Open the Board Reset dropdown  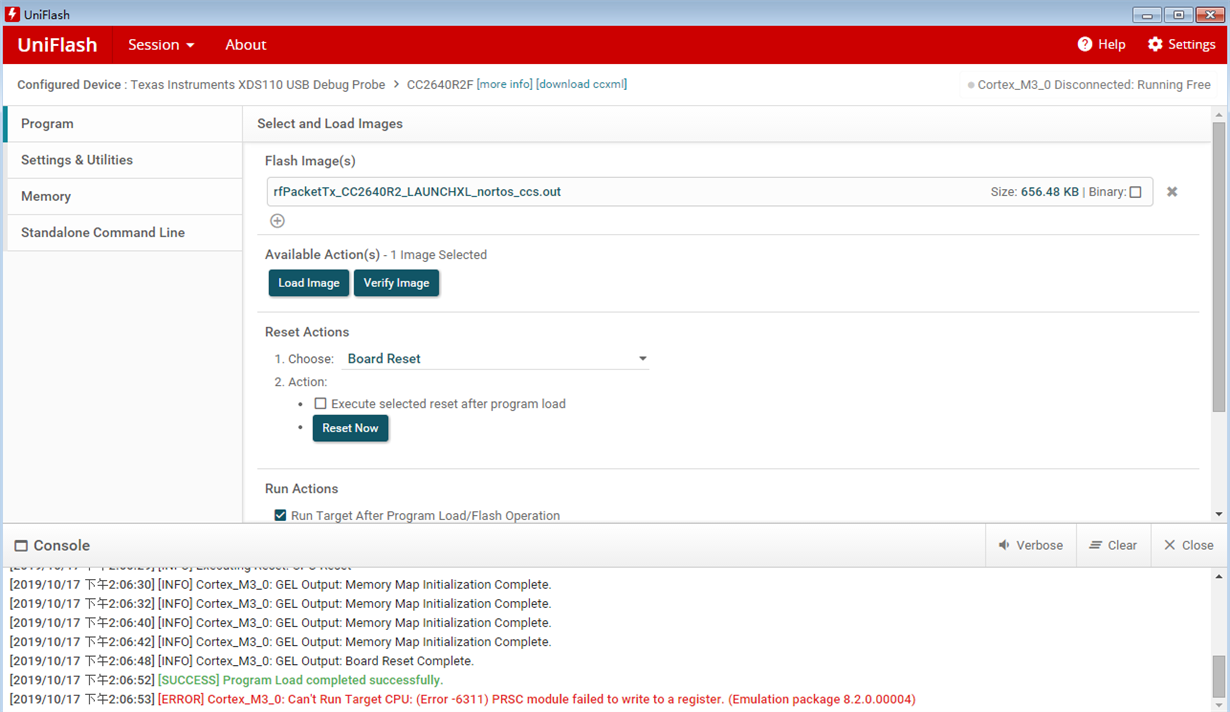click(496, 359)
